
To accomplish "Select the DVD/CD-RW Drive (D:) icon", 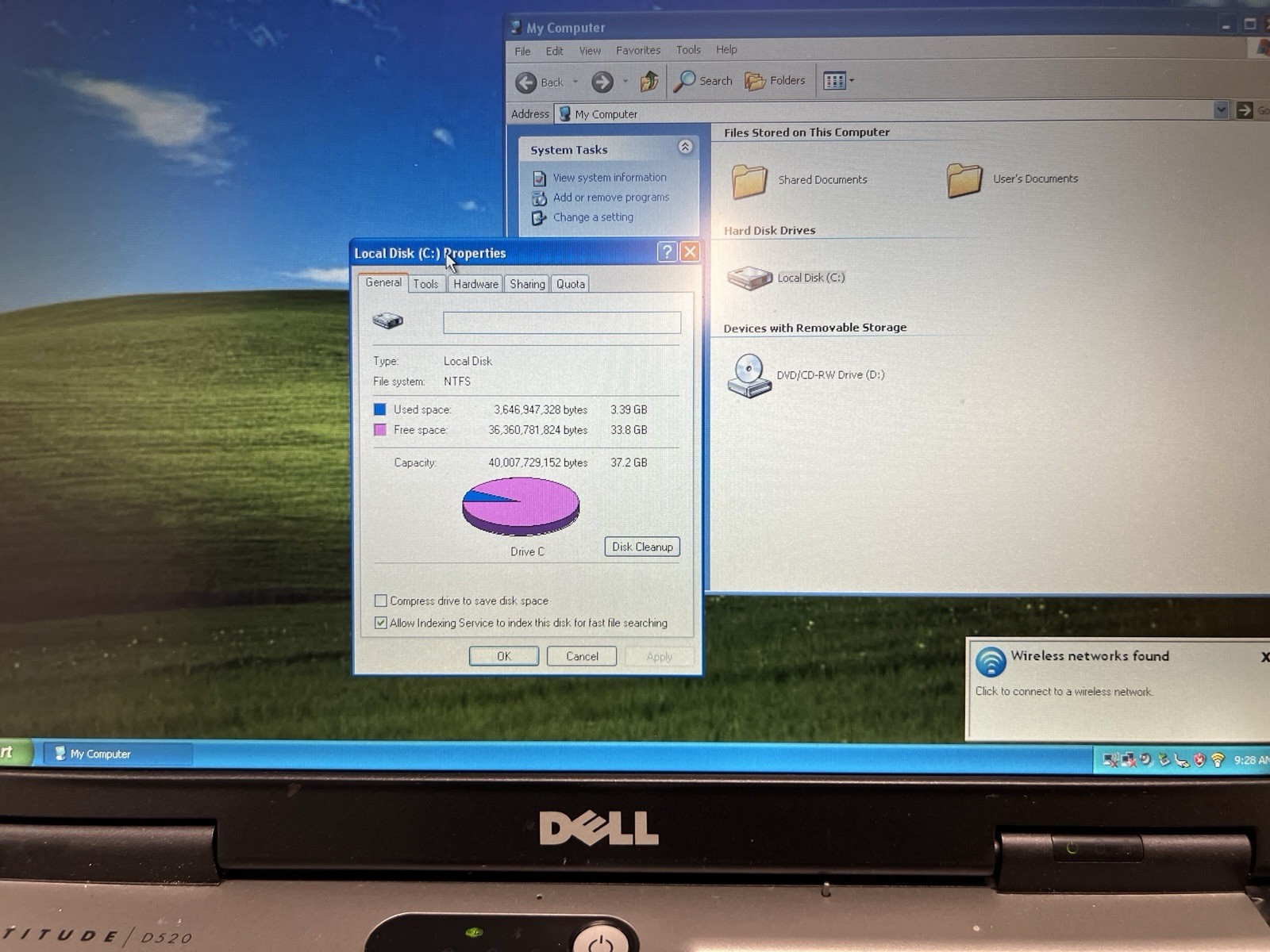I will (749, 375).
